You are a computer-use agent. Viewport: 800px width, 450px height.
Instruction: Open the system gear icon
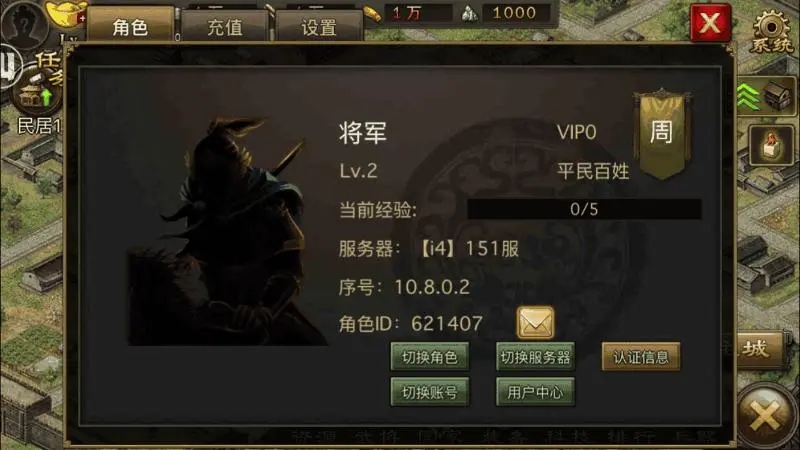(771, 31)
